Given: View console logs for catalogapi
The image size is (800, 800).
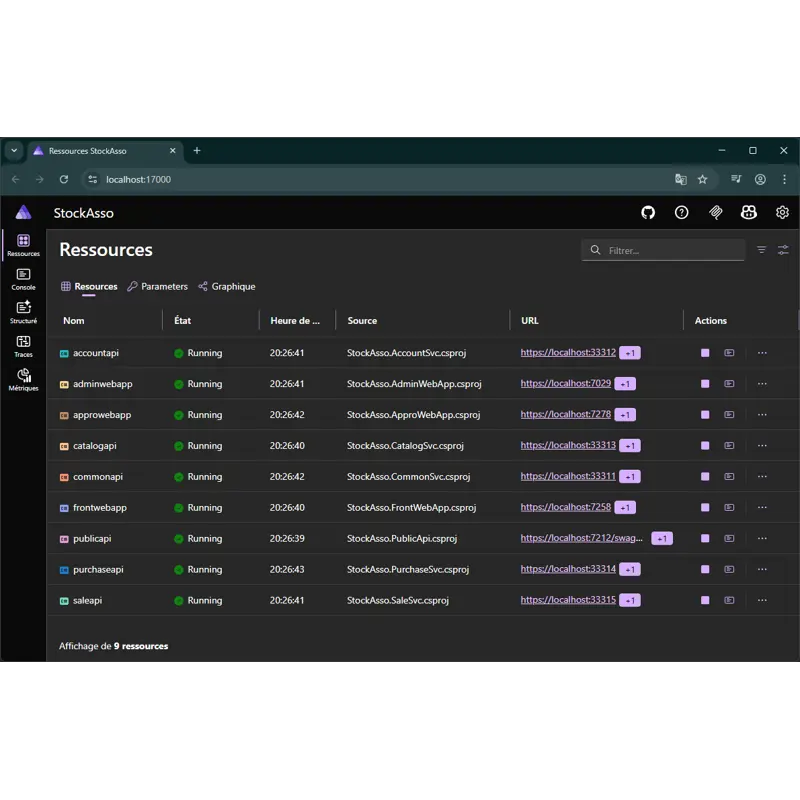Looking at the screenshot, I should tap(729, 446).
